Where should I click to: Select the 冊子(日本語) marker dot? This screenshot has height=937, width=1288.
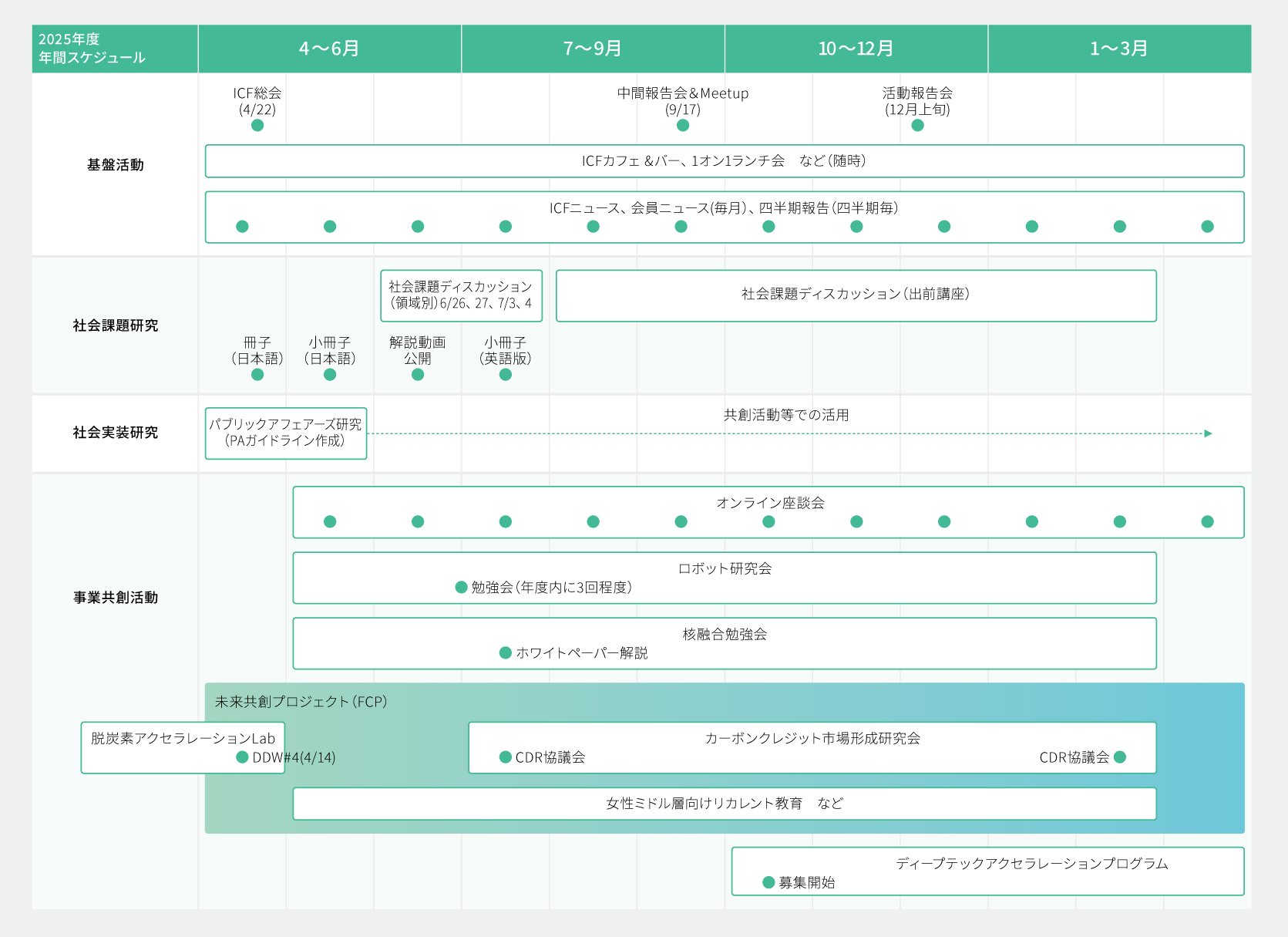(x=257, y=374)
